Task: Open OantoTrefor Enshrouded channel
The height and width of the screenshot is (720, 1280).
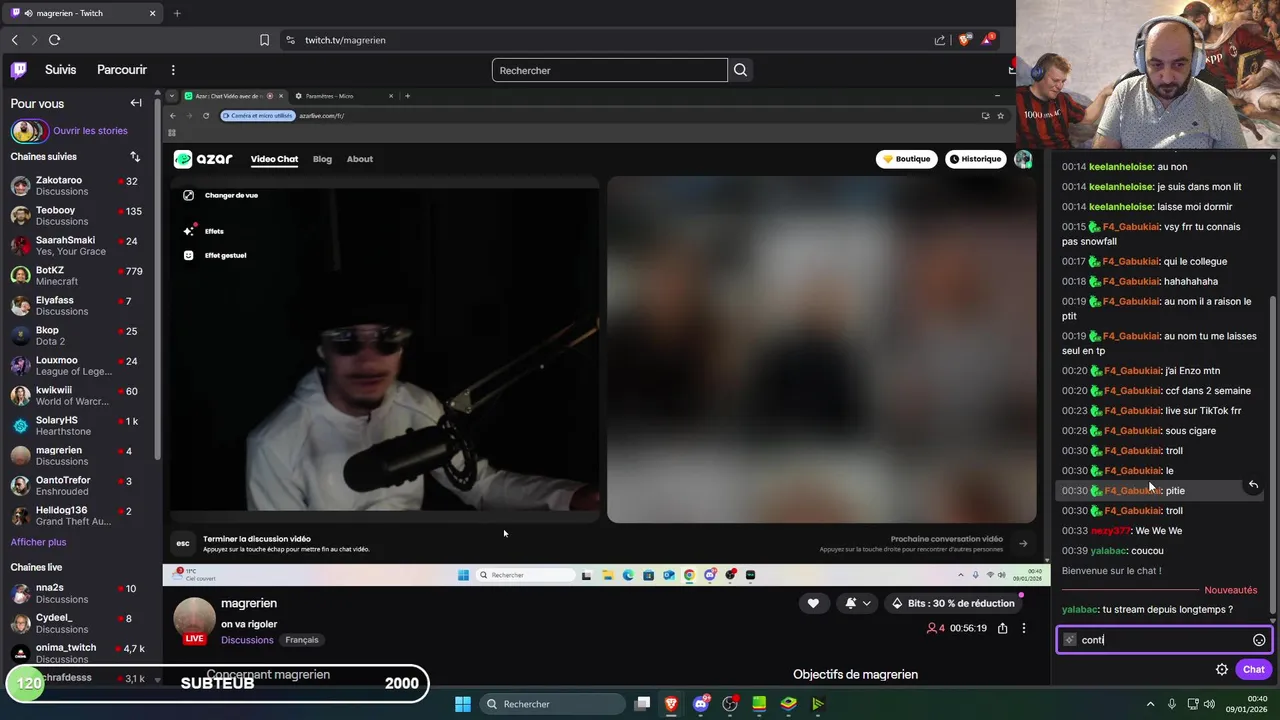Action: pyautogui.click(x=78, y=486)
